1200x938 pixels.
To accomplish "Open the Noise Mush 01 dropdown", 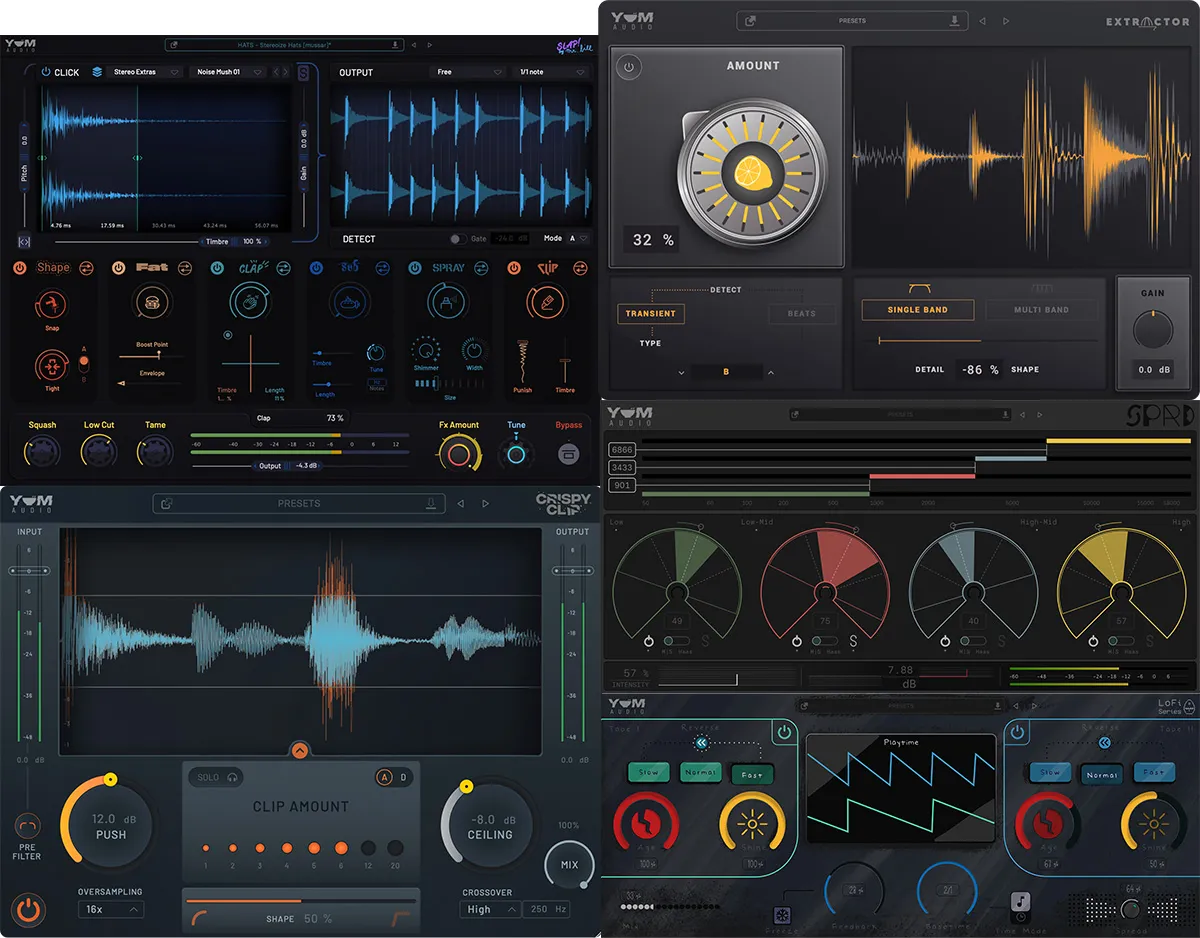I will point(229,72).
